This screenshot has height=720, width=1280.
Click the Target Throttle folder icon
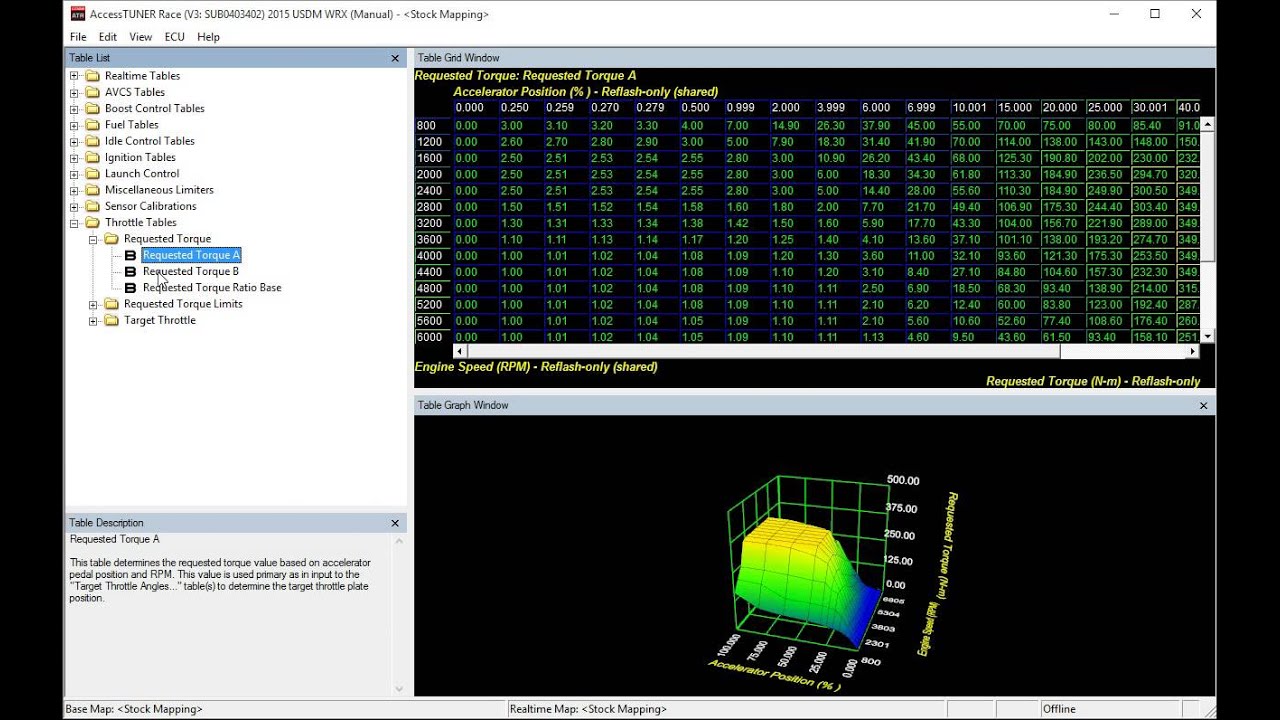[x=112, y=320]
